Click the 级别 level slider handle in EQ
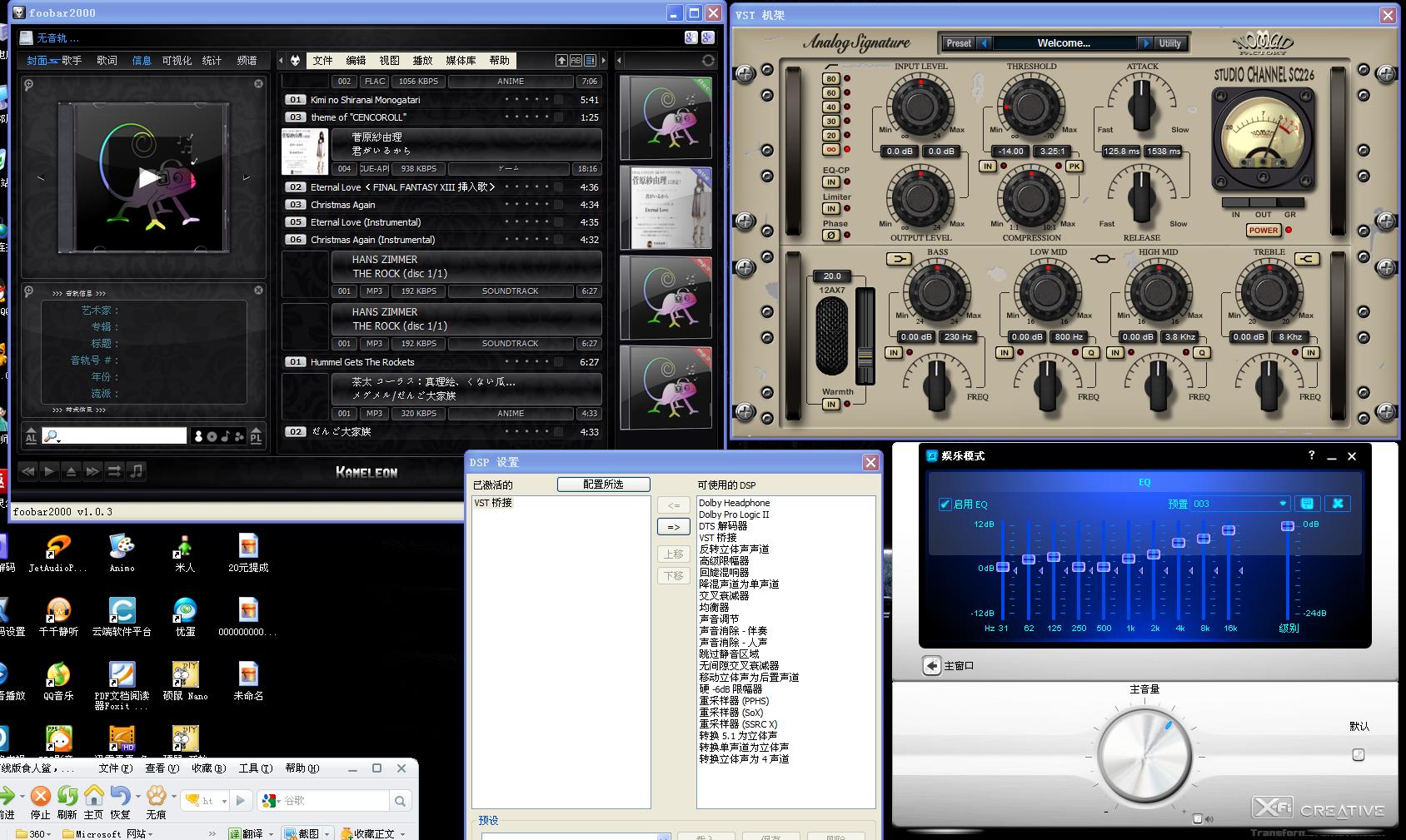1406x840 pixels. [1288, 525]
